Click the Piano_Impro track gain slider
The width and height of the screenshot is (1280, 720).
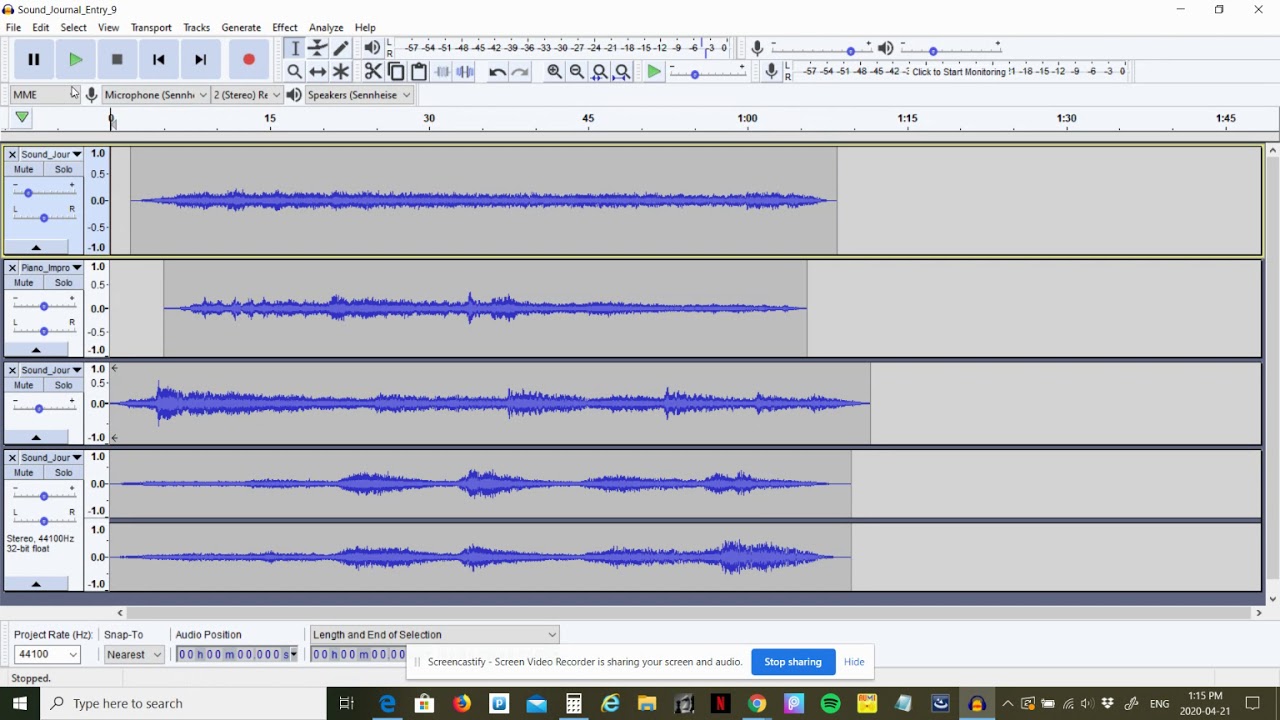point(43,306)
